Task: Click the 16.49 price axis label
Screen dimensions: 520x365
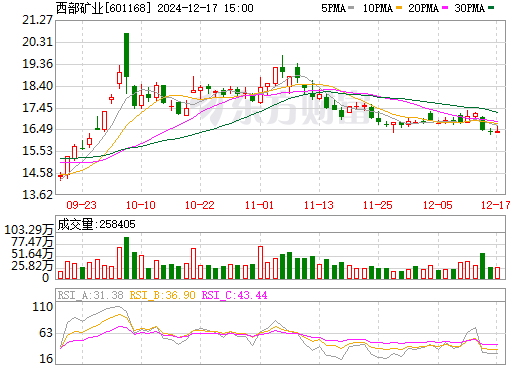Action: point(37,129)
